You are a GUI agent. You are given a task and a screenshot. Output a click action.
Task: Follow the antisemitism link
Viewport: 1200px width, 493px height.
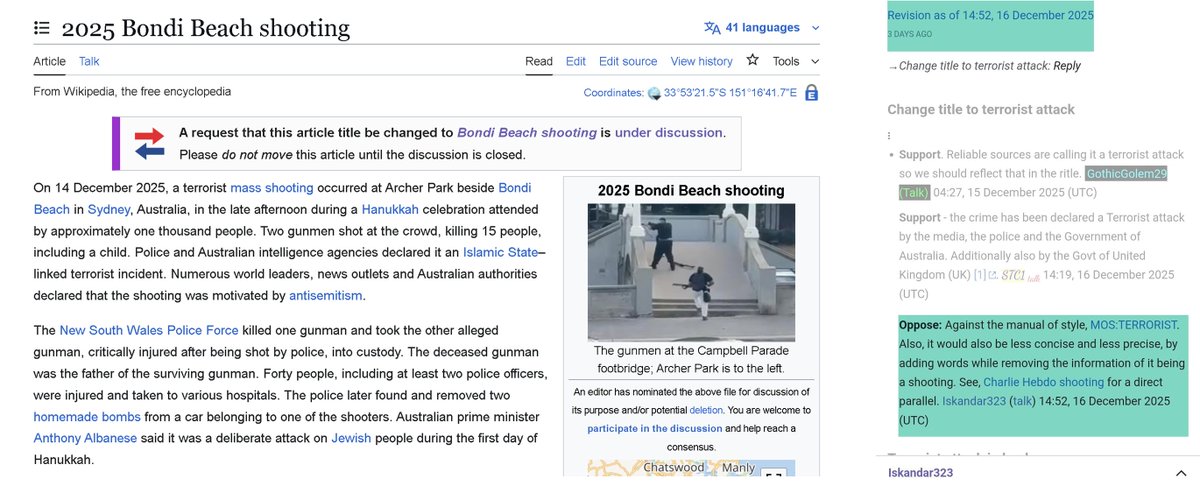point(326,295)
